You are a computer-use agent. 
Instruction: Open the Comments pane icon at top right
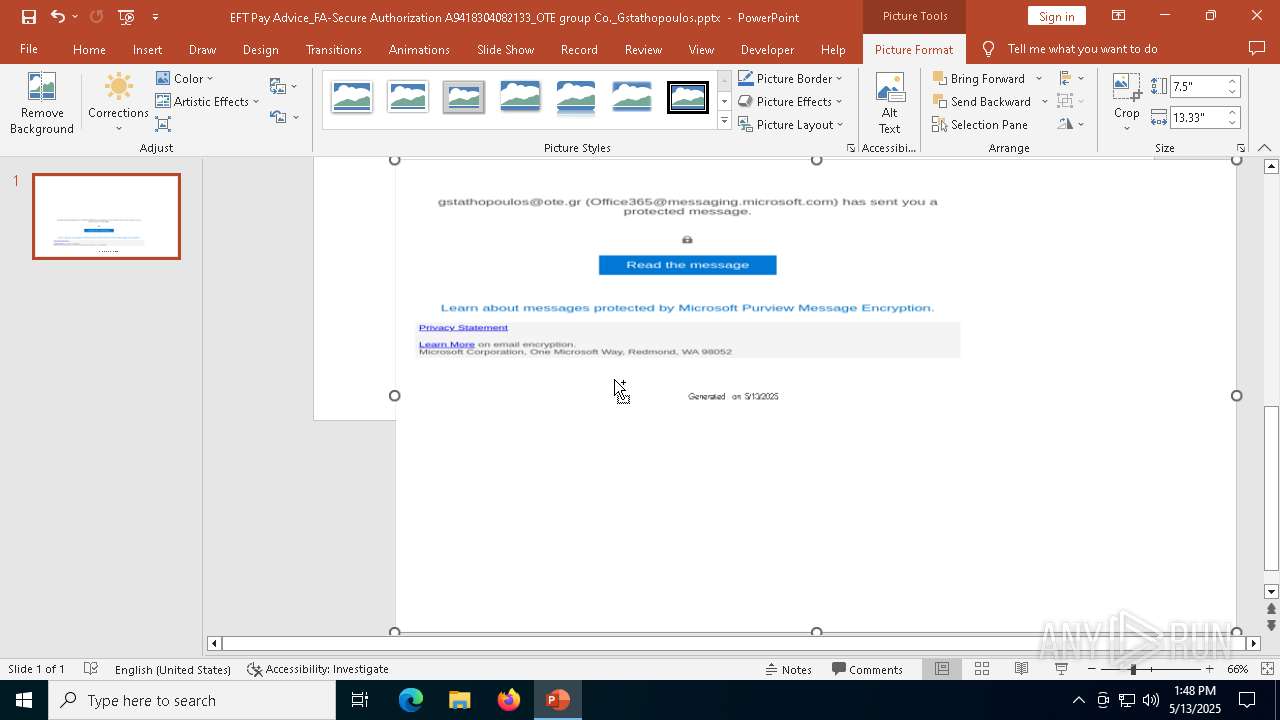coord(1257,49)
